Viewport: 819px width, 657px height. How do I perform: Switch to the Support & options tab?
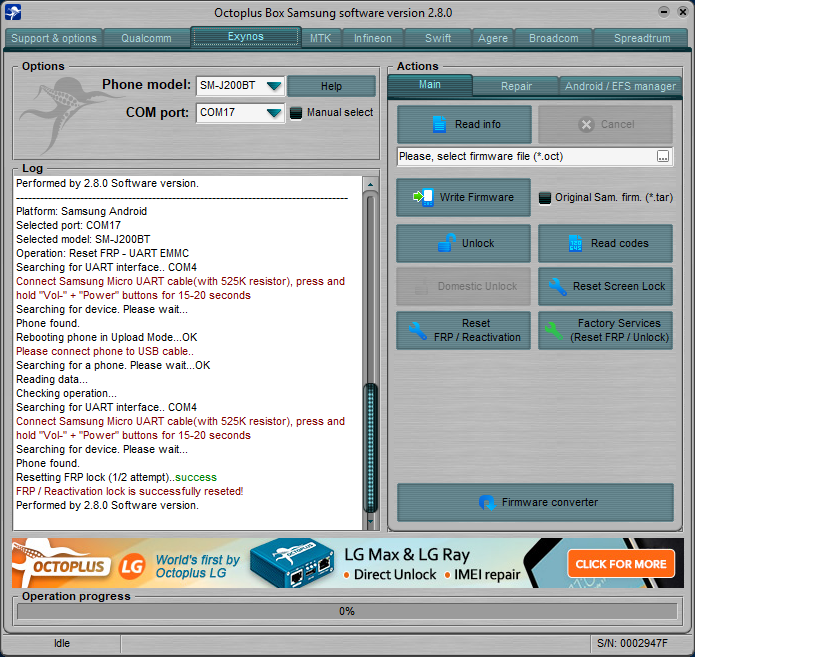pos(54,38)
